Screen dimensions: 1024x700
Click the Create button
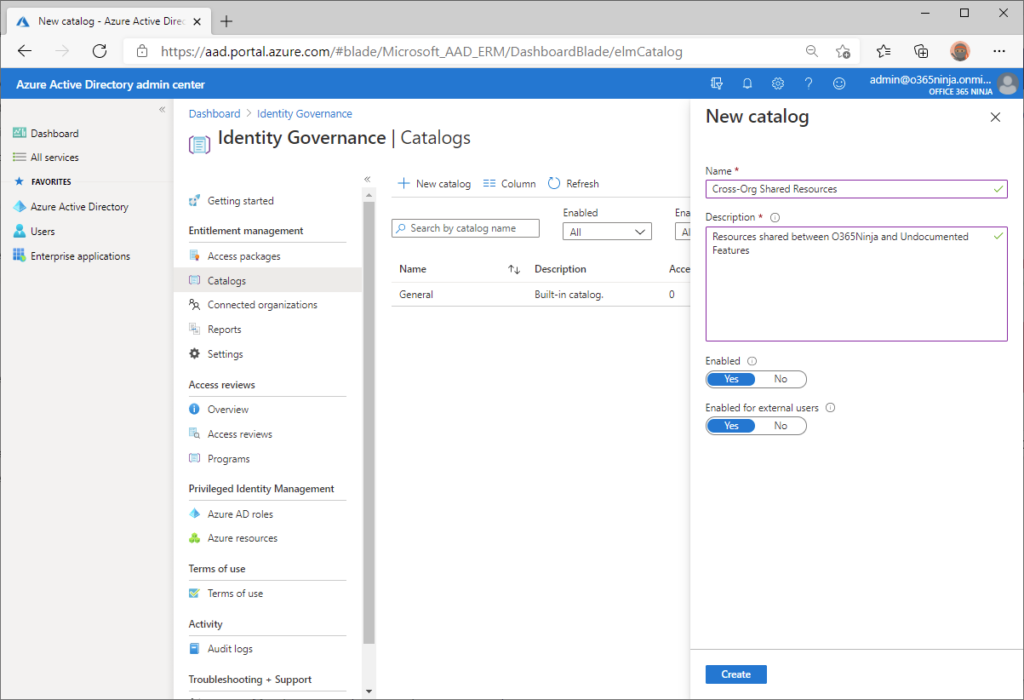[x=735, y=674]
